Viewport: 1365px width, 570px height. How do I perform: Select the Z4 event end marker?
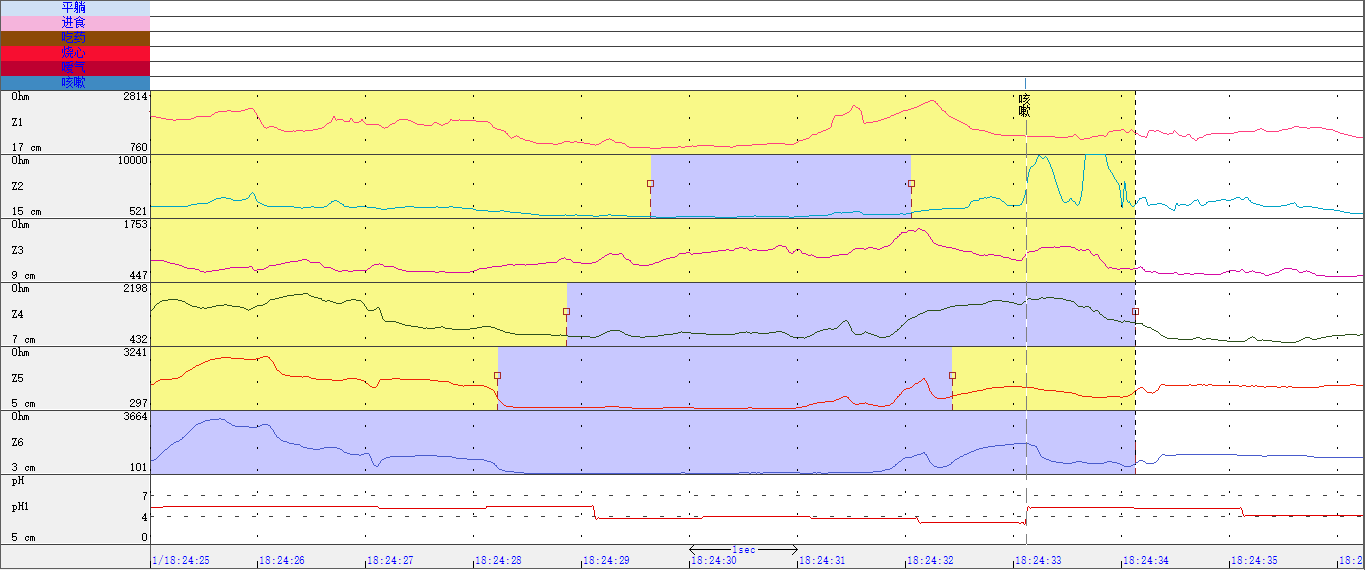[x=1135, y=312]
